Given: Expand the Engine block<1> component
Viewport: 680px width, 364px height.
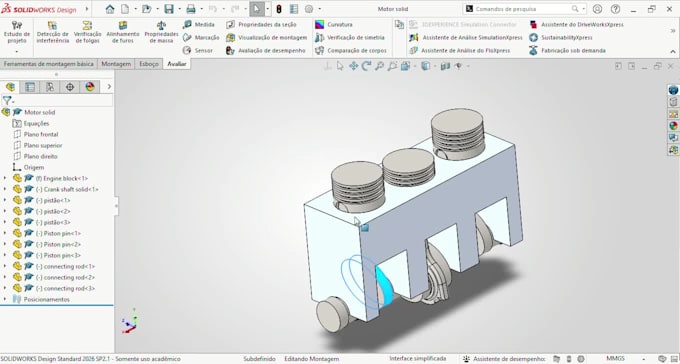Looking at the screenshot, I should point(5,178).
